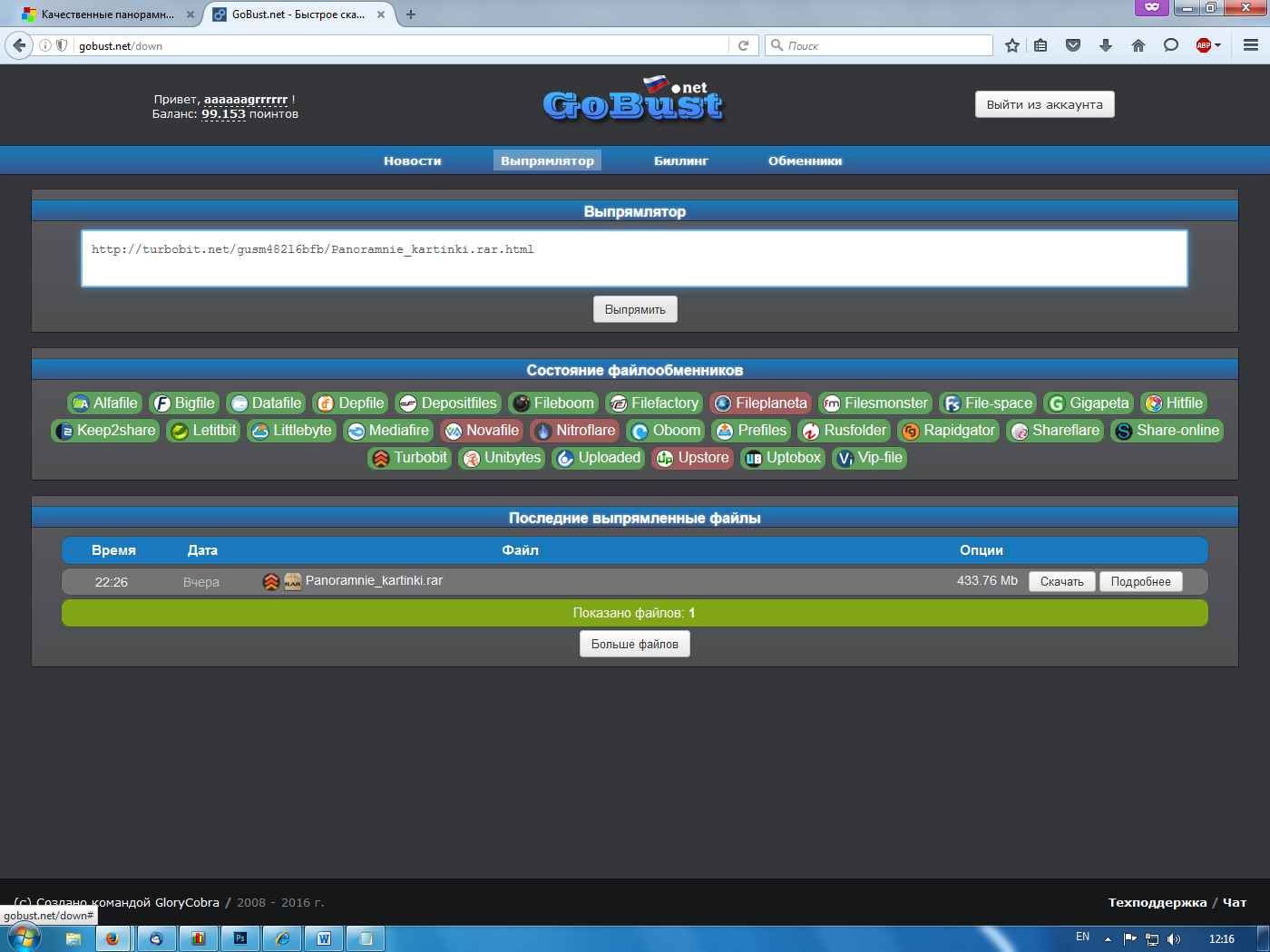Open the Hitfile hoster badge
Viewport: 1270px width, 952px height.
[x=1174, y=403]
